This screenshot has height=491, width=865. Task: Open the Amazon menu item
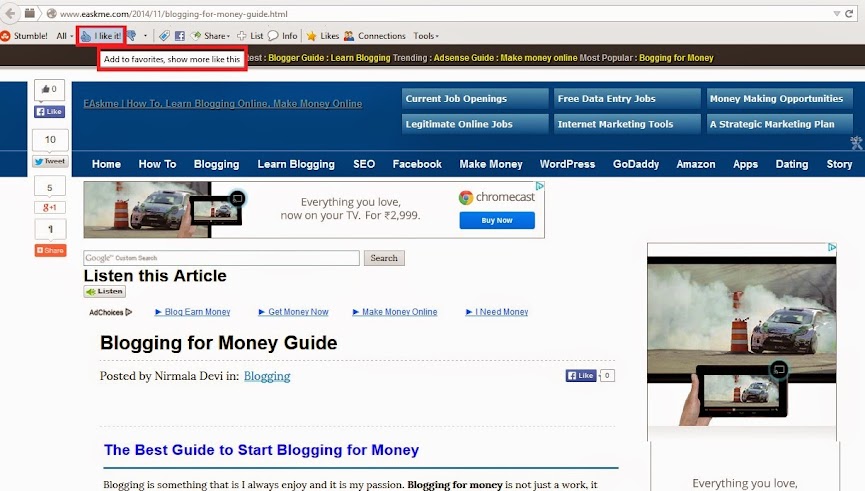coord(696,164)
